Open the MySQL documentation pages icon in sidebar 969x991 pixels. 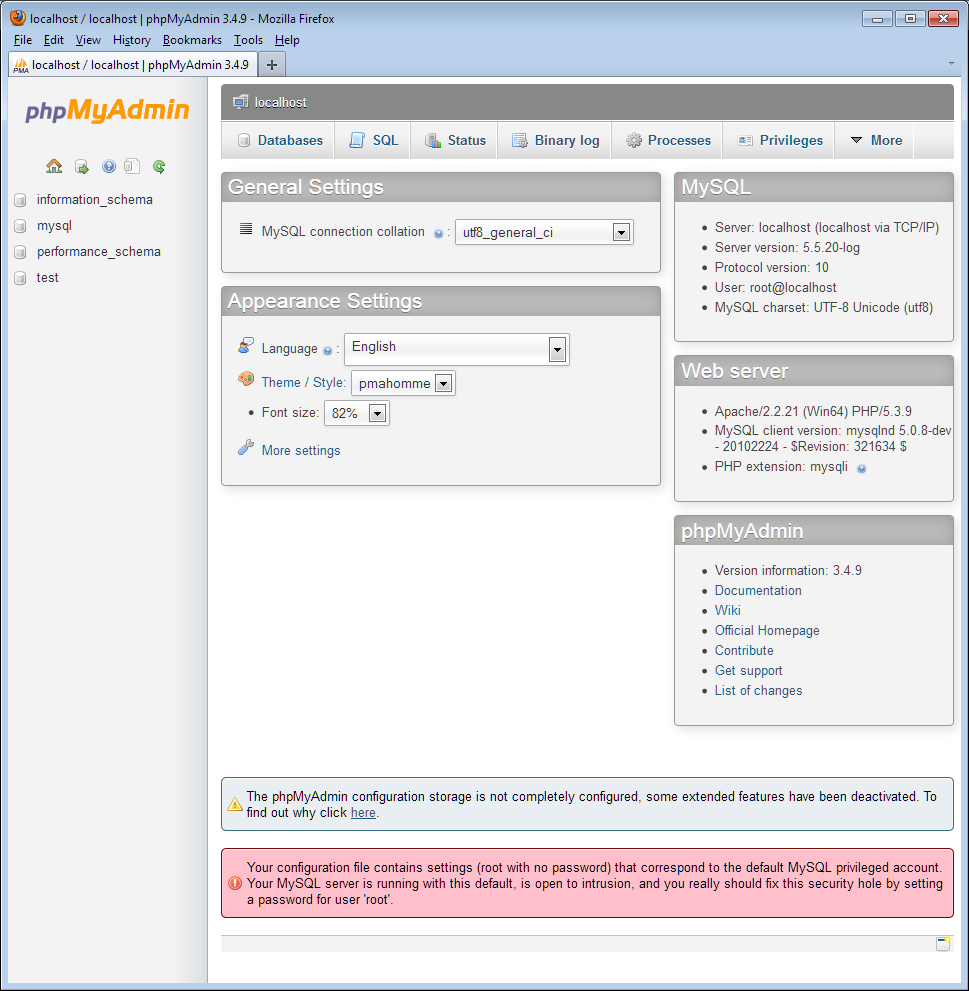(131, 166)
